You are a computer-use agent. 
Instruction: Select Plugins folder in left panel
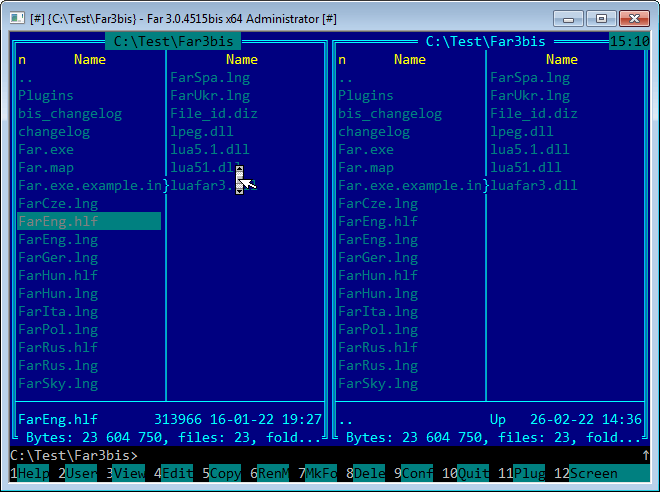click(x=46, y=96)
